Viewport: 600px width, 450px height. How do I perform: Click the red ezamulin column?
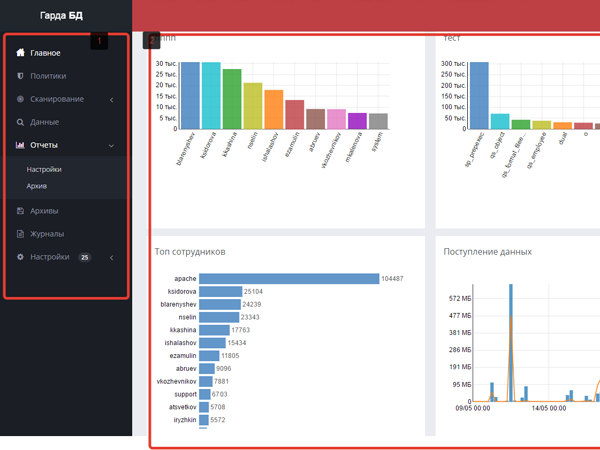pos(295,114)
